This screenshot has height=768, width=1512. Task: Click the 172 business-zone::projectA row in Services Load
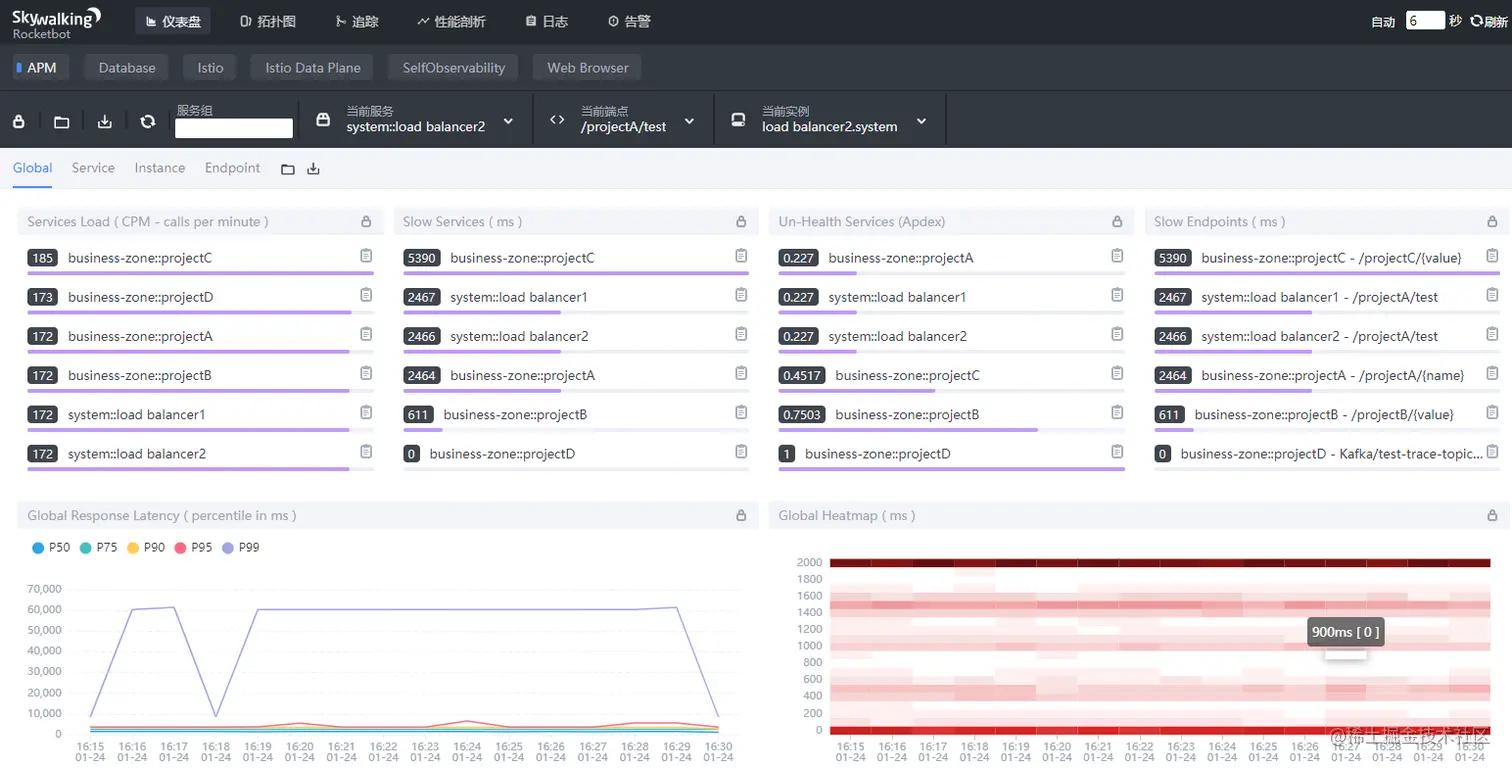pyautogui.click(x=199, y=338)
